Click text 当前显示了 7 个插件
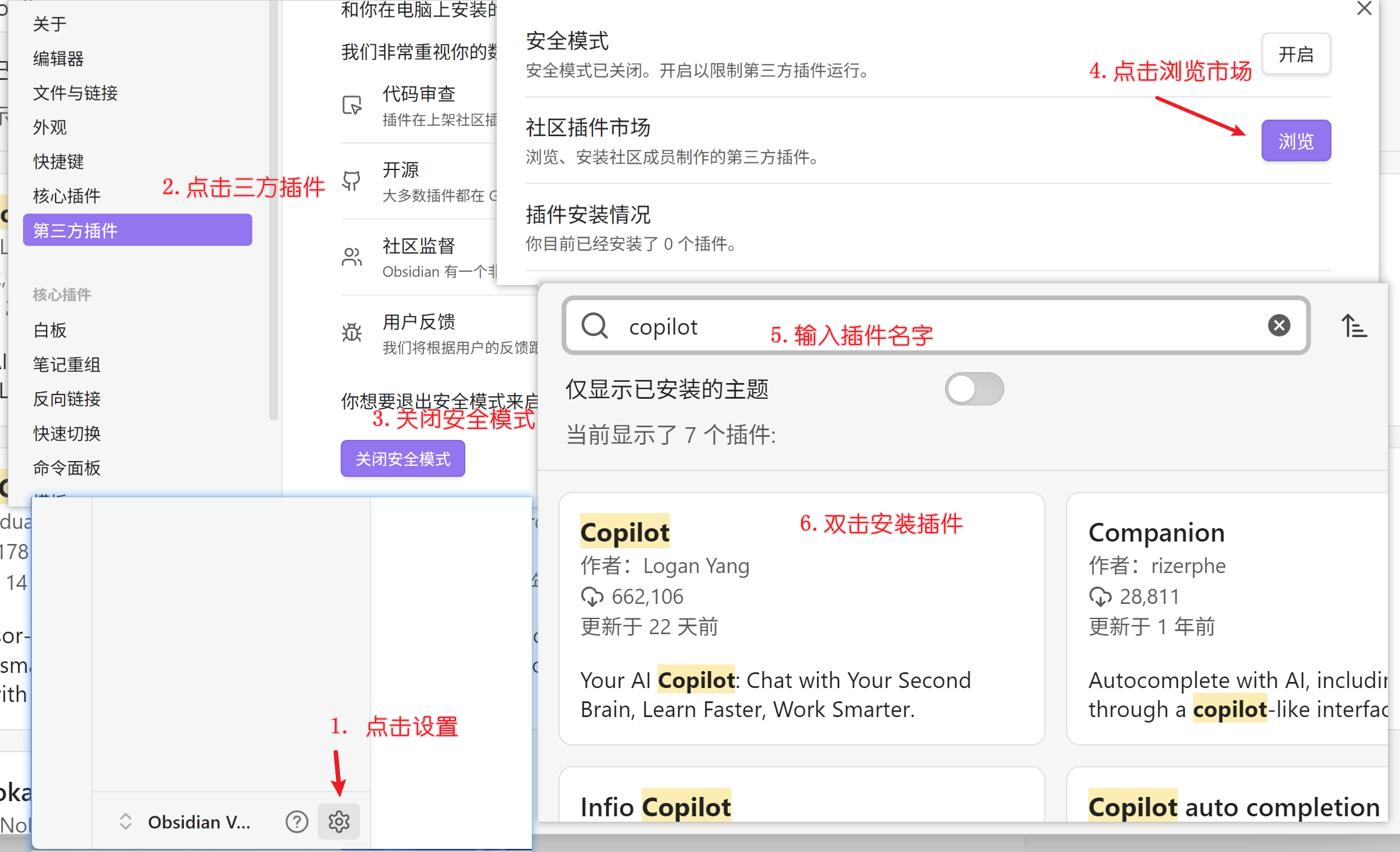 click(x=671, y=434)
